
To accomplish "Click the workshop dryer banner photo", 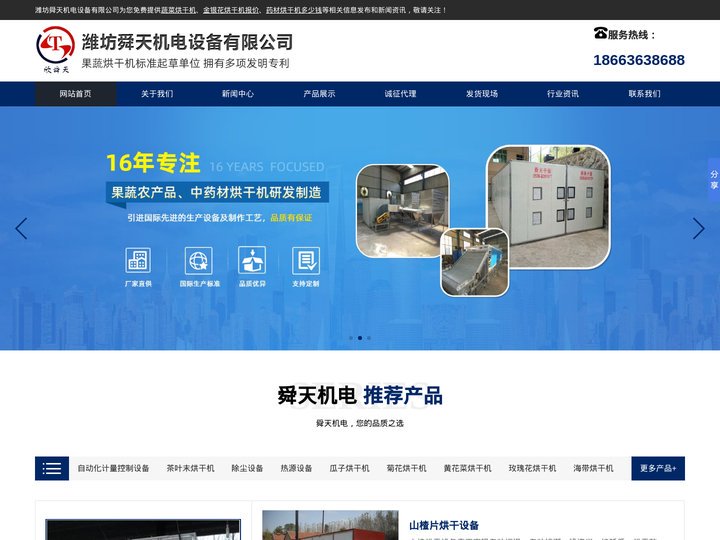I will tap(403, 210).
